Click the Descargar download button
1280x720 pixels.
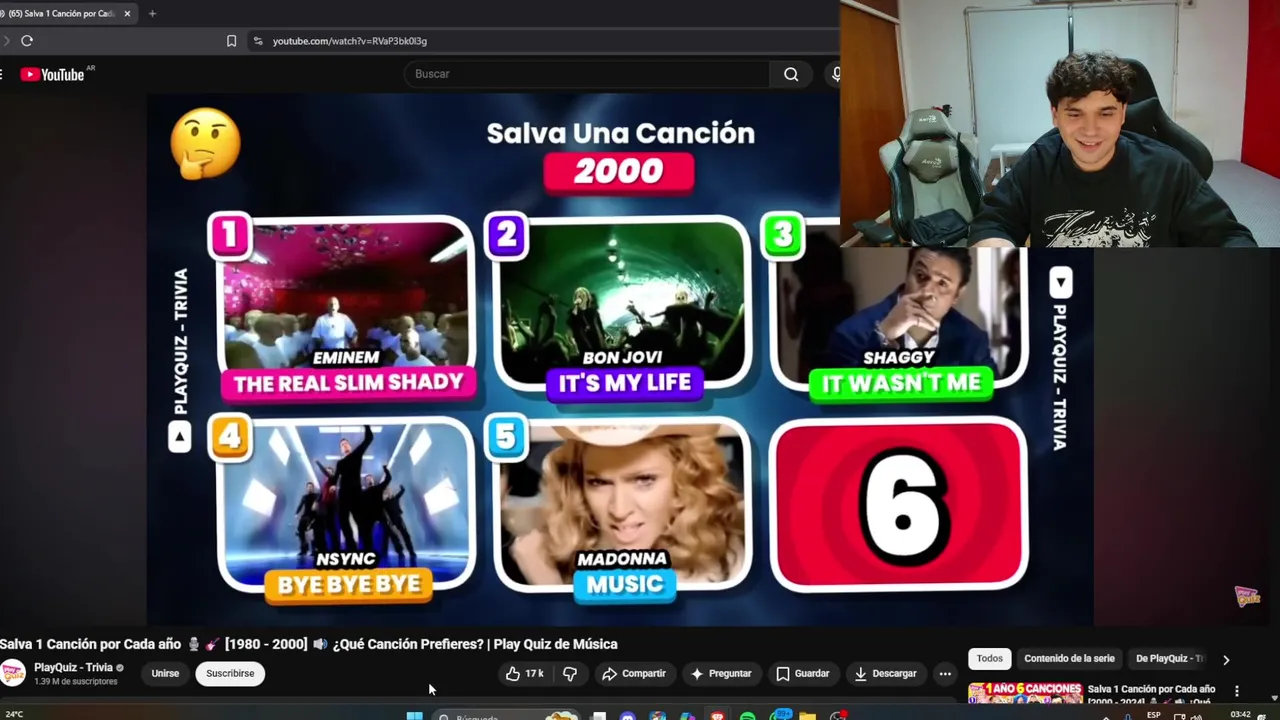click(x=884, y=674)
